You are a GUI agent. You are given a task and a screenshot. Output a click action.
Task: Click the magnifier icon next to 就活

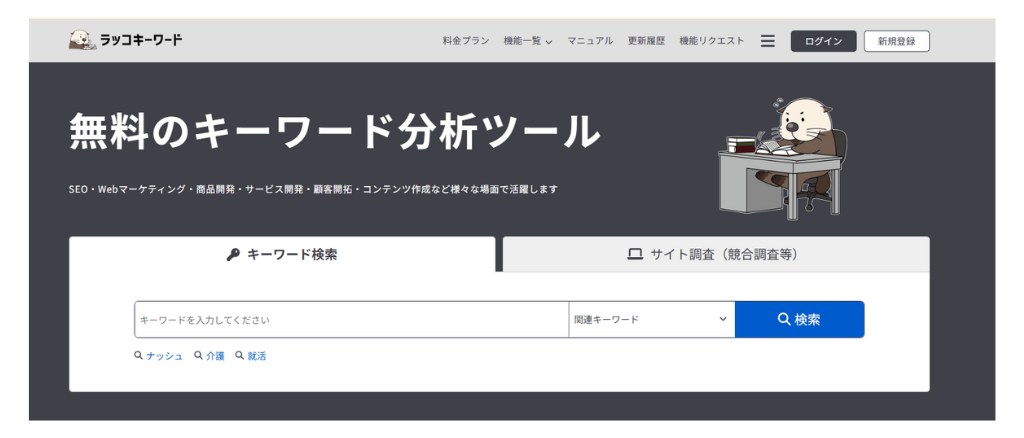click(240, 355)
